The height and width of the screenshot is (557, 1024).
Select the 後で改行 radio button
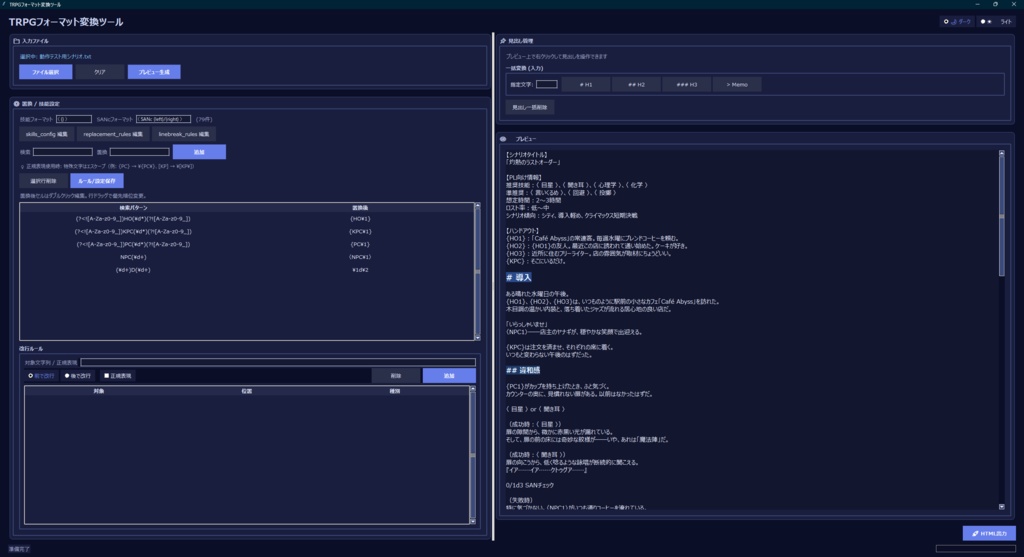point(78,376)
